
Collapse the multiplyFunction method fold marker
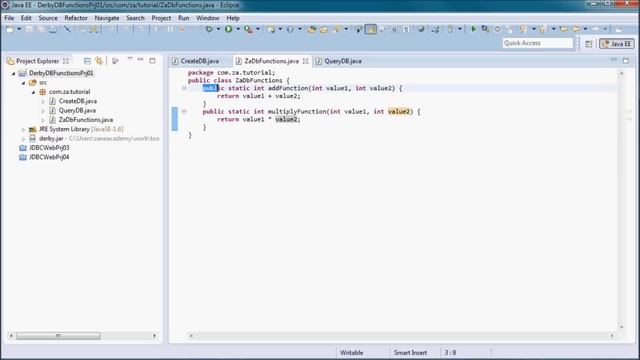coord(184,111)
